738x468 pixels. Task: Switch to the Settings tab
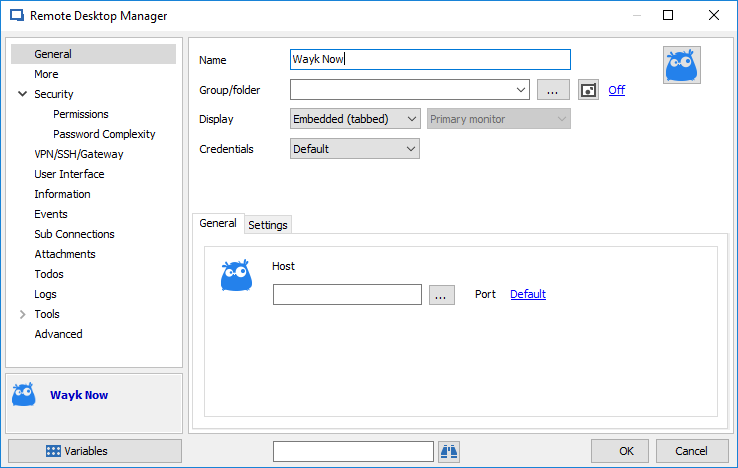click(x=268, y=225)
